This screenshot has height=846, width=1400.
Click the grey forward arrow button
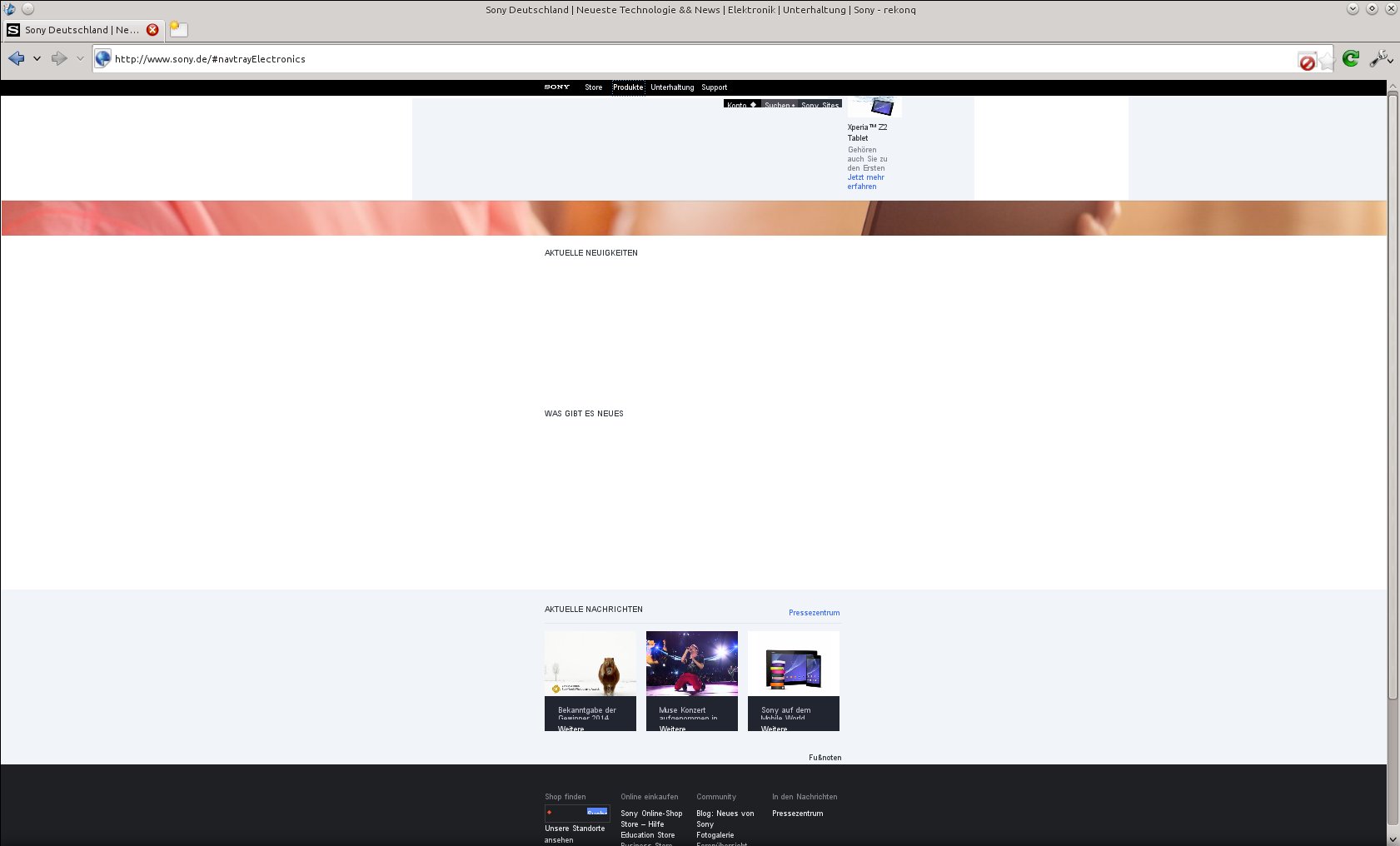pos(58,58)
